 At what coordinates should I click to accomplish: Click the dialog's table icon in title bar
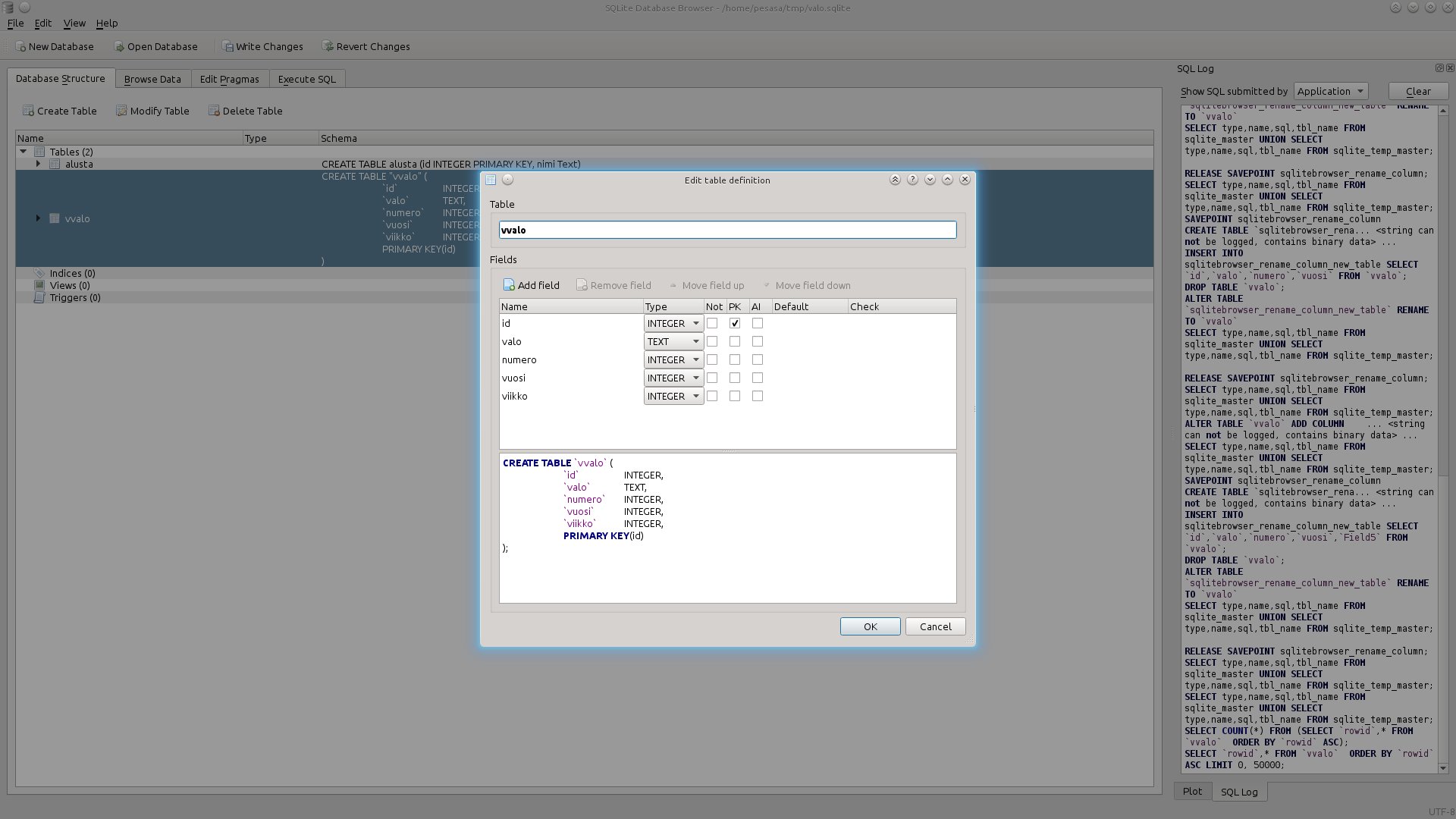(491, 180)
